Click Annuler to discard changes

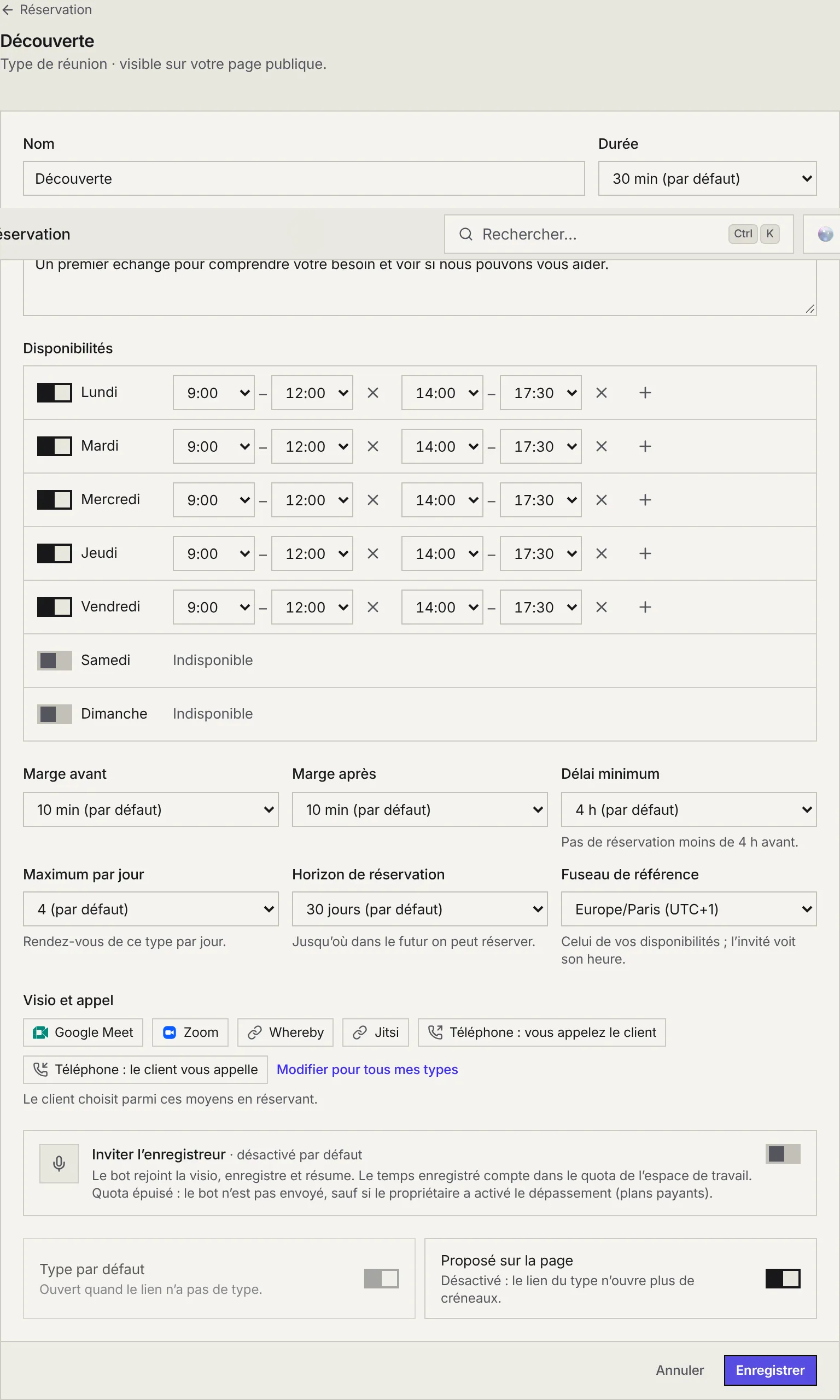[679, 1370]
